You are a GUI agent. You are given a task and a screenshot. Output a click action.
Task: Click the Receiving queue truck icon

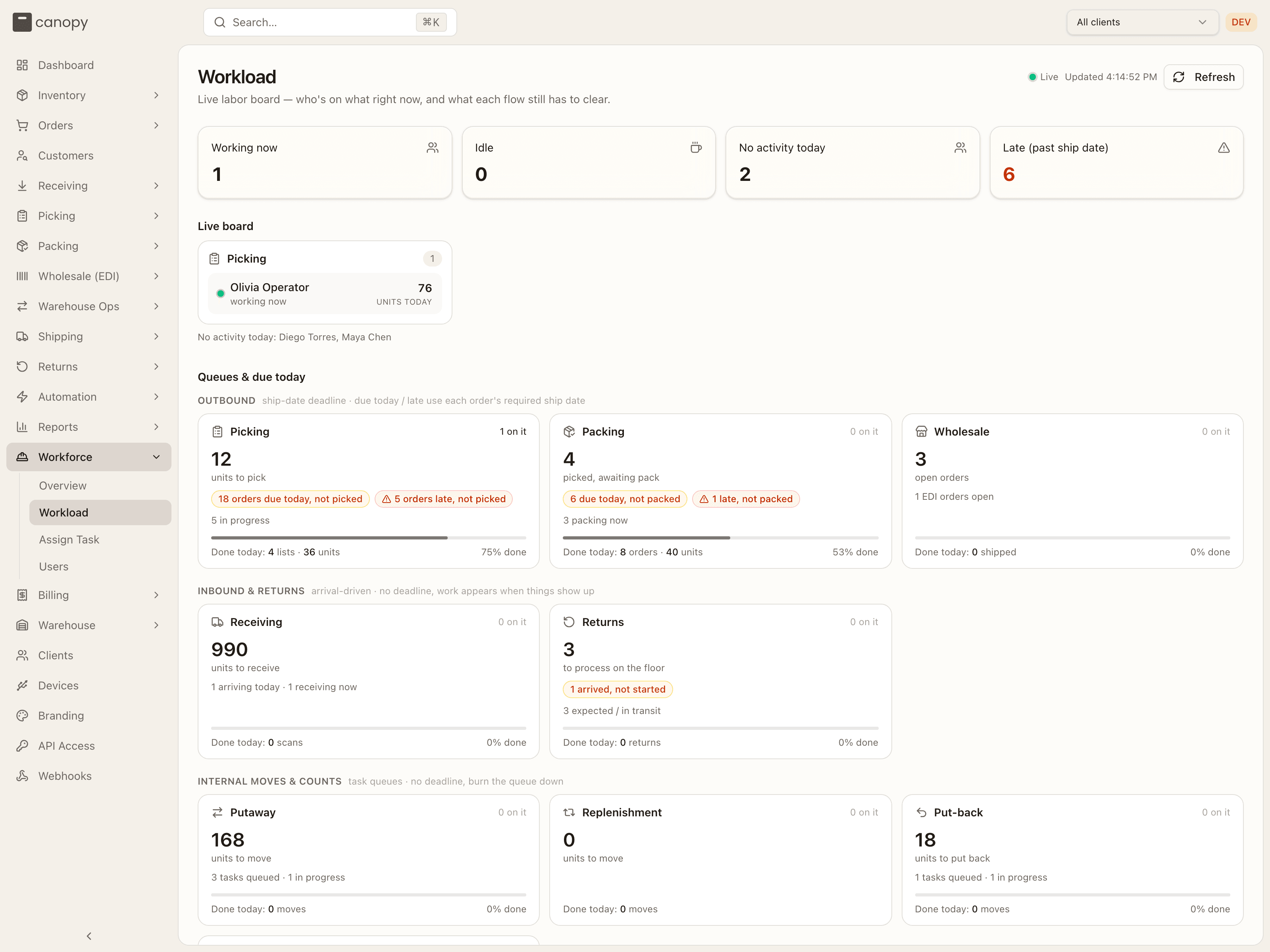(217, 622)
